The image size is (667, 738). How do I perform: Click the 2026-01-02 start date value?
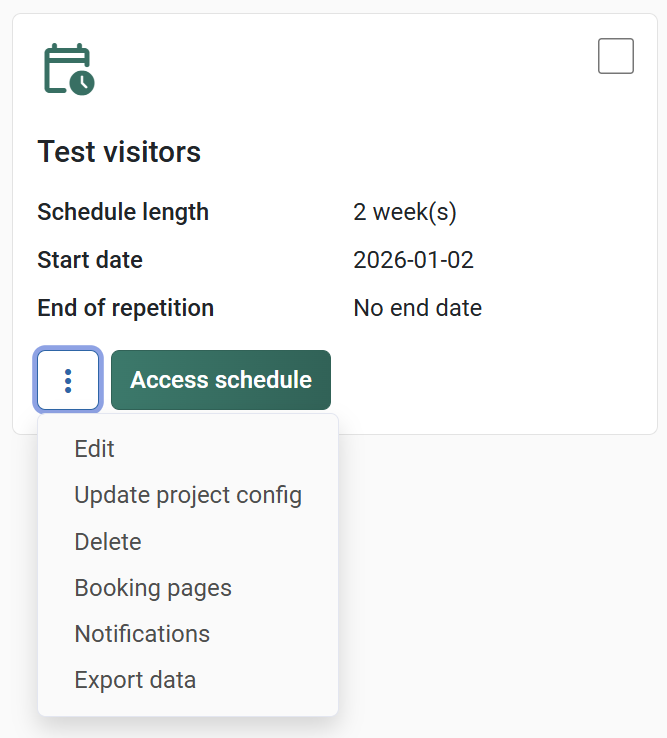[x=413, y=260]
